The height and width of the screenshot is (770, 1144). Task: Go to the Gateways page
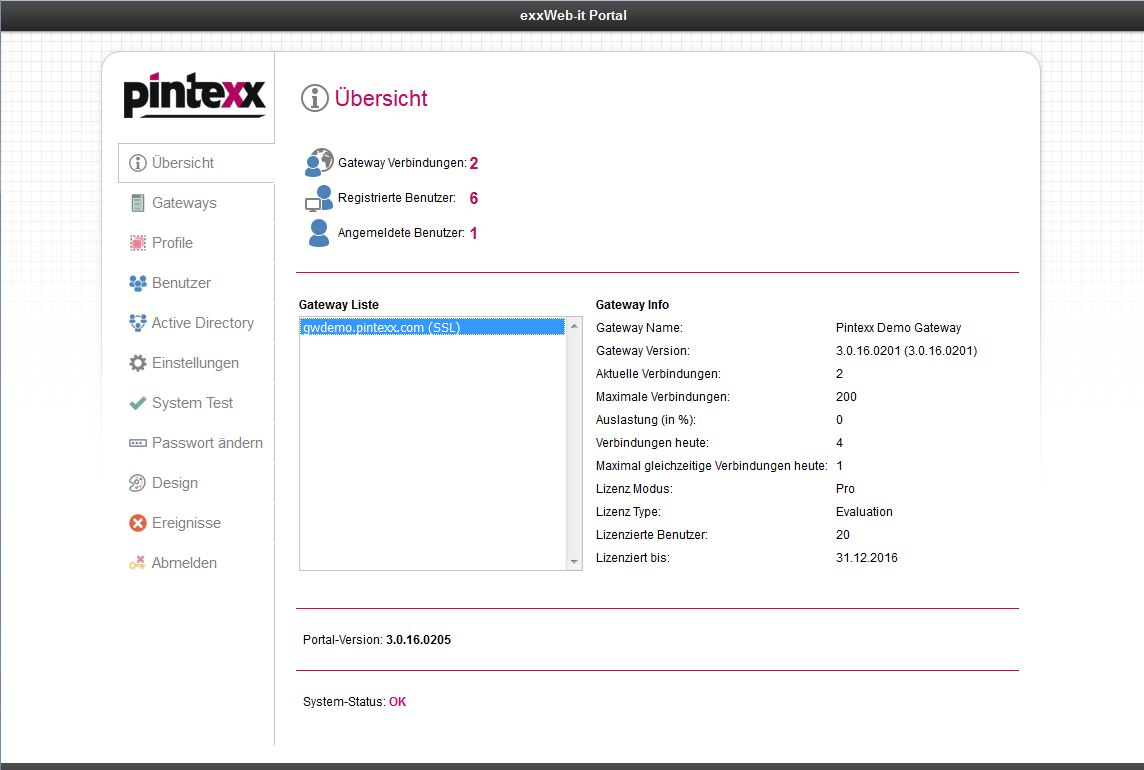click(x=184, y=203)
